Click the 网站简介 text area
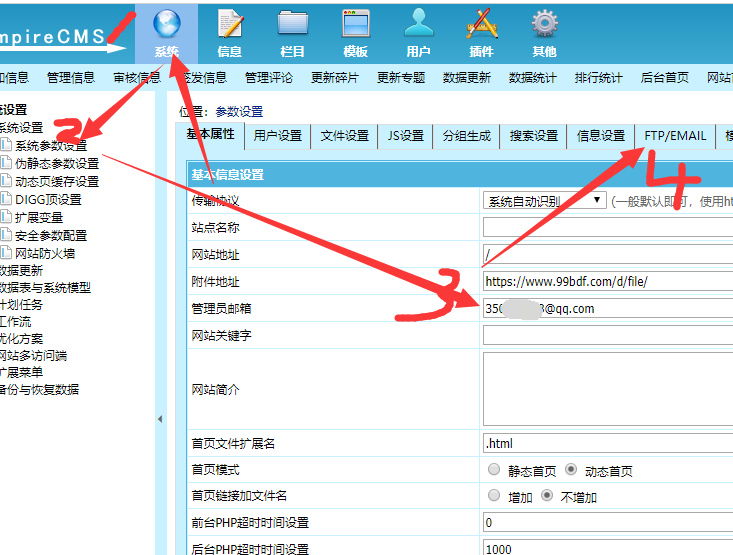Image resolution: width=733 pixels, height=555 pixels. click(607, 389)
